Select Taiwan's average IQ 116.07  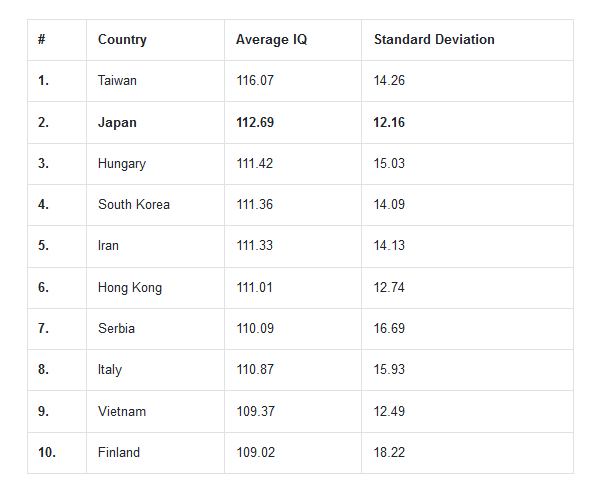pos(255,80)
